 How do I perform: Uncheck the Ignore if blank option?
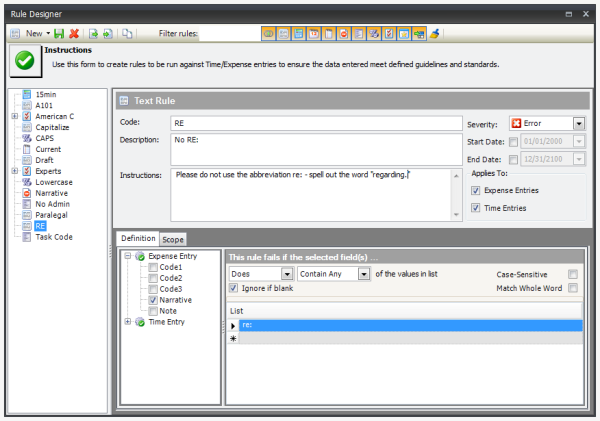[x=234, y=288]
